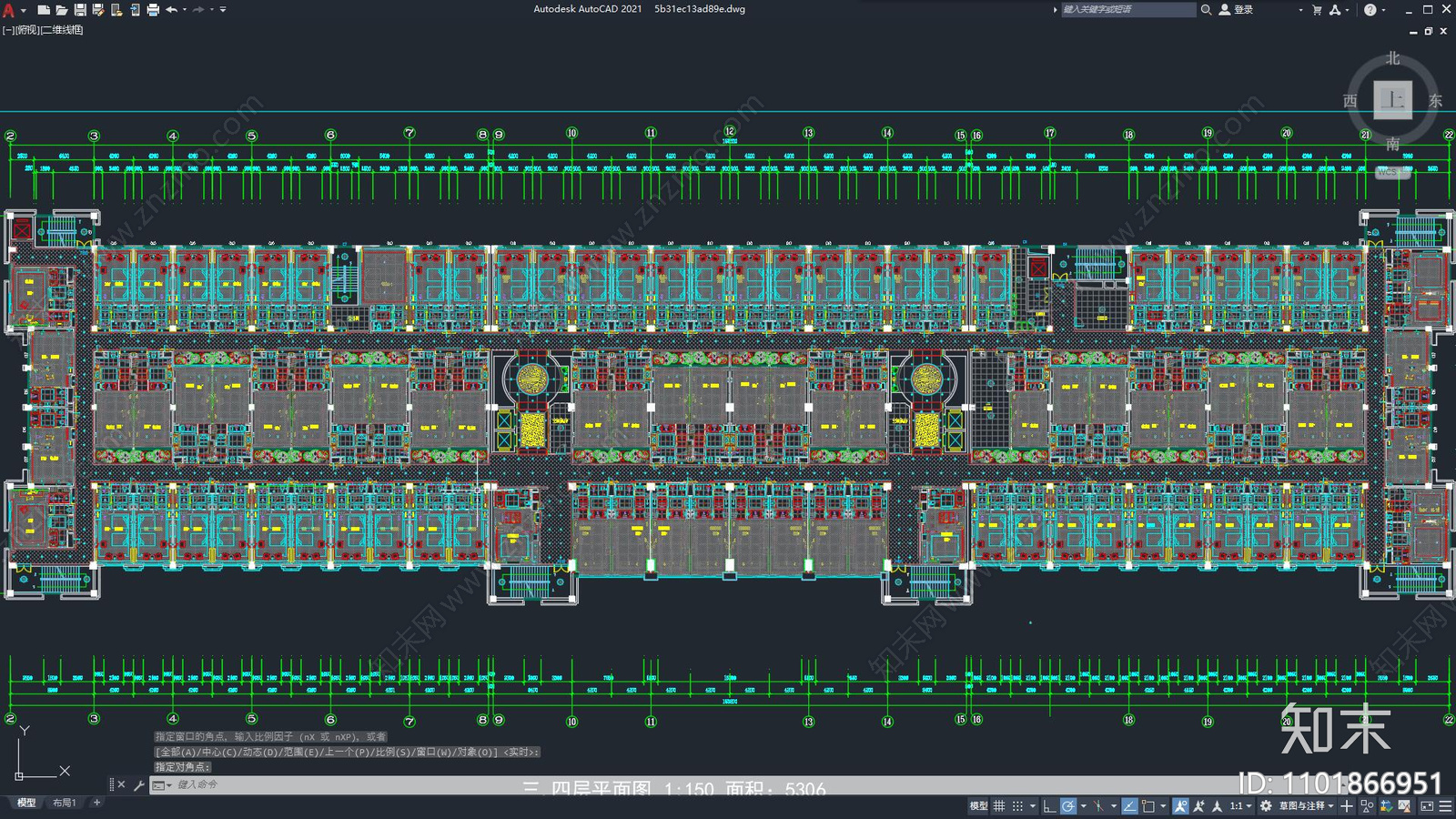The image size is (1456, 819).
Task: Click the Clean Screen icon
Action: [x=1426, y=806]
